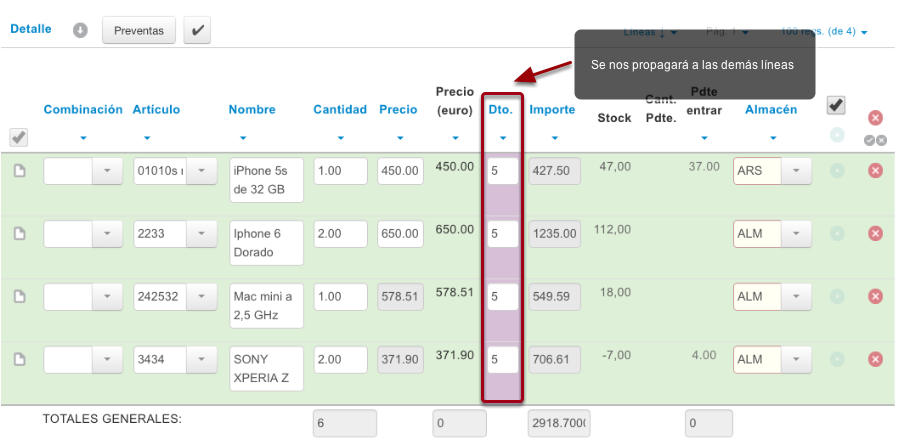This screenshot has width=898, height=441.
Task: Open the document icon on iPhone 5s row
Action: point(19,171)
